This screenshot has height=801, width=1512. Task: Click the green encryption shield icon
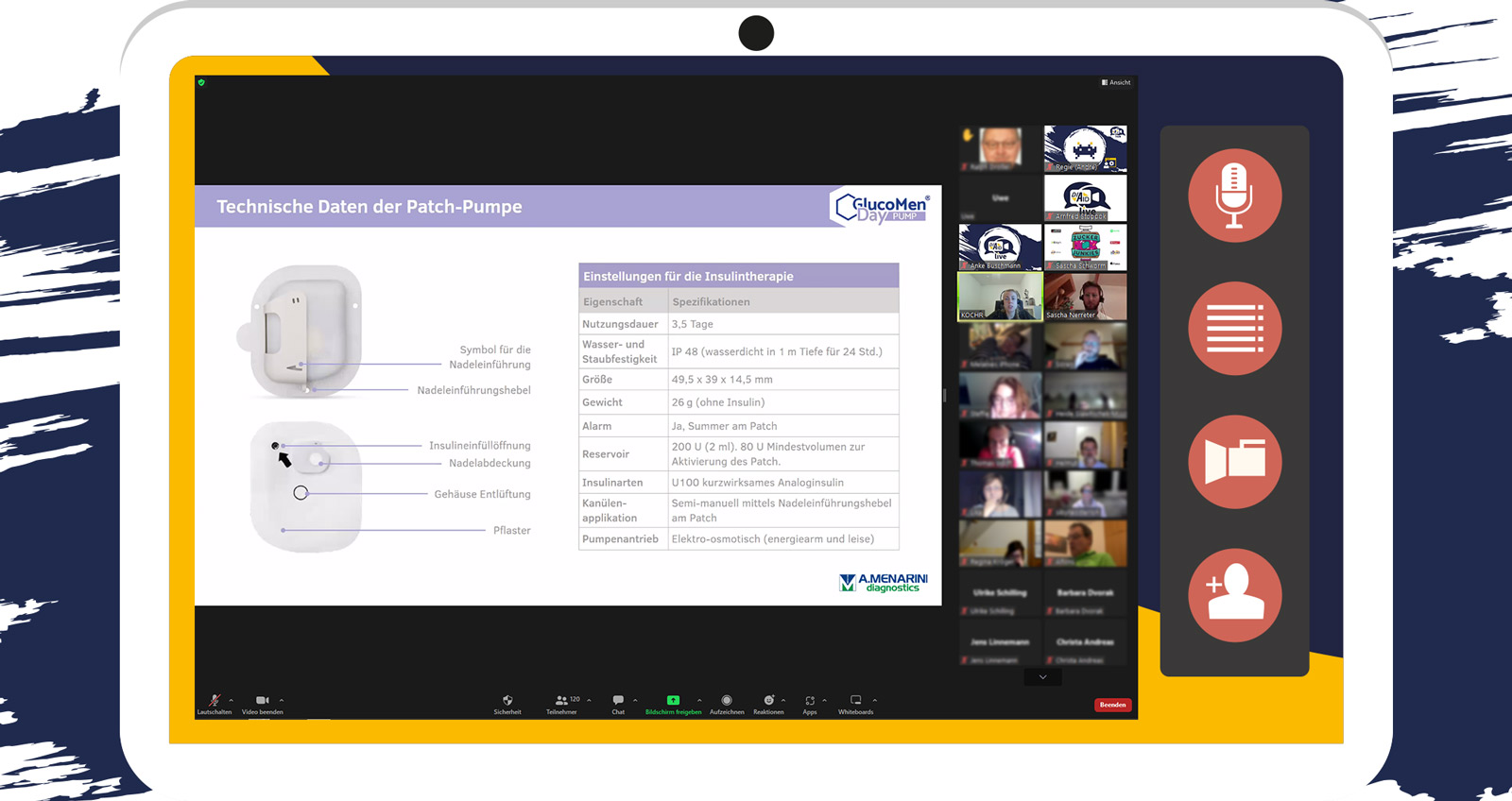[201, 83]
